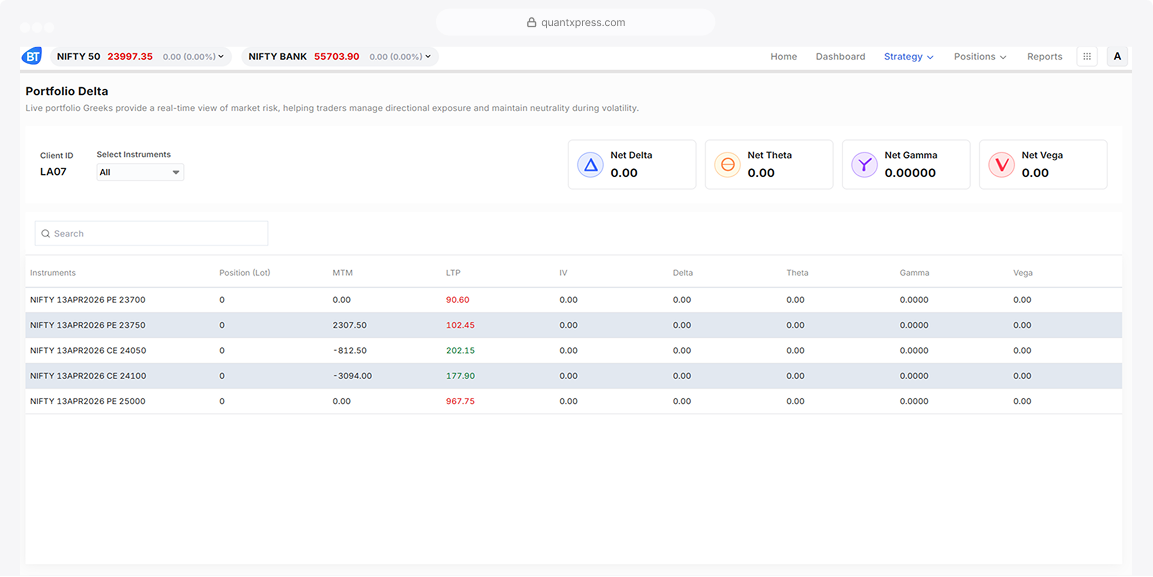Image resolution: width=1153 pixels, height=577 pixels.
Task: Open the Strategy menu
Action: [909, 57]
